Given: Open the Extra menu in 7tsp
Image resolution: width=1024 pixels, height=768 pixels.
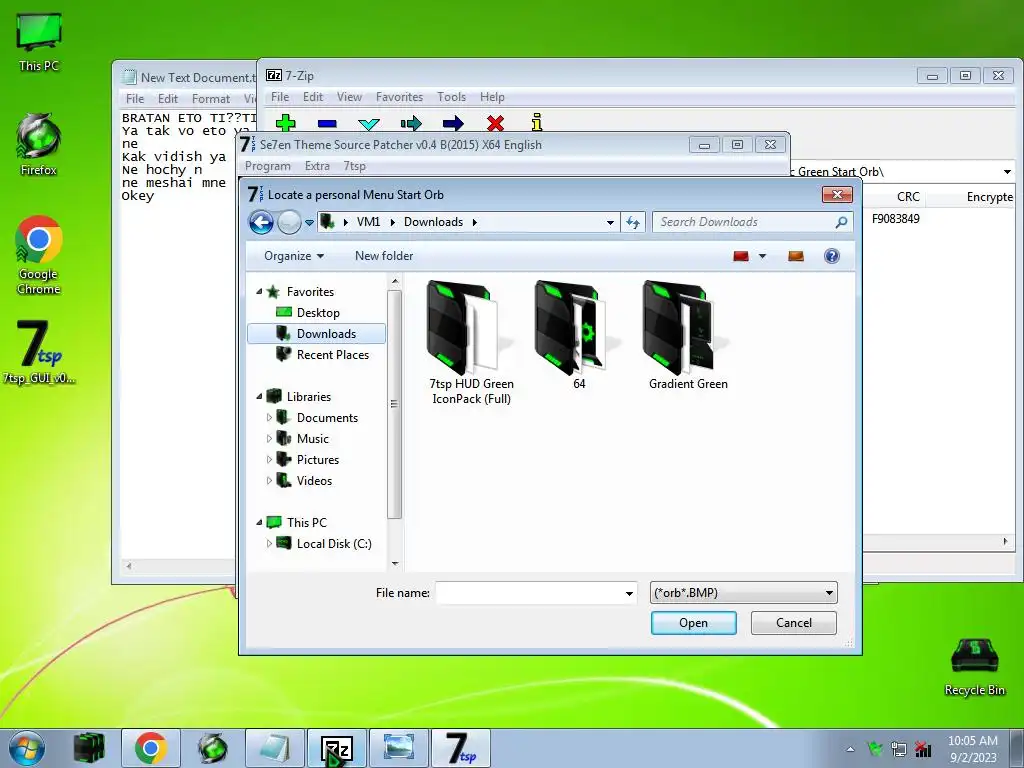Looking at the screenshot, I should [x=317, y=166].
